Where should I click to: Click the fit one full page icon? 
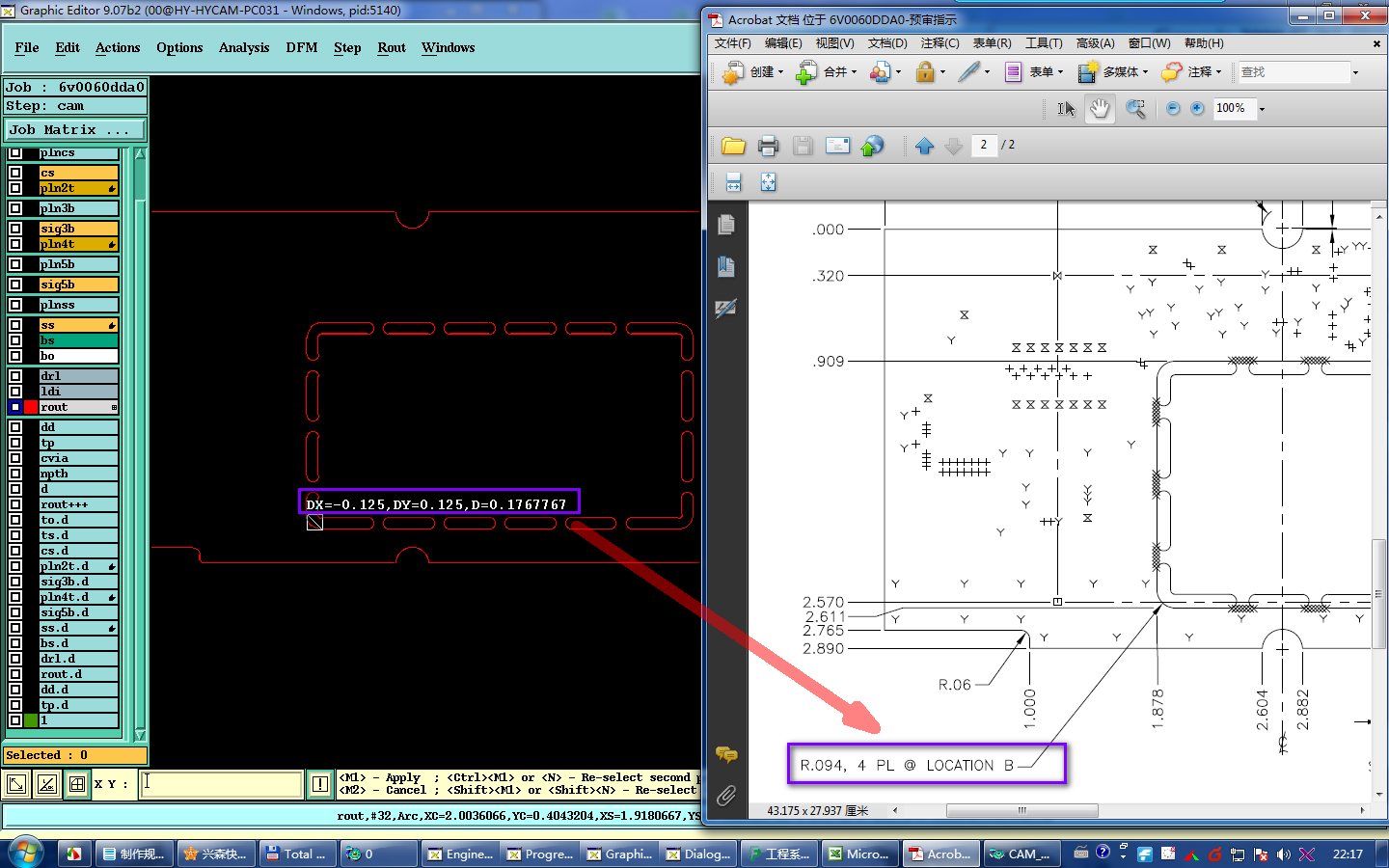click(x=768, y=182)
